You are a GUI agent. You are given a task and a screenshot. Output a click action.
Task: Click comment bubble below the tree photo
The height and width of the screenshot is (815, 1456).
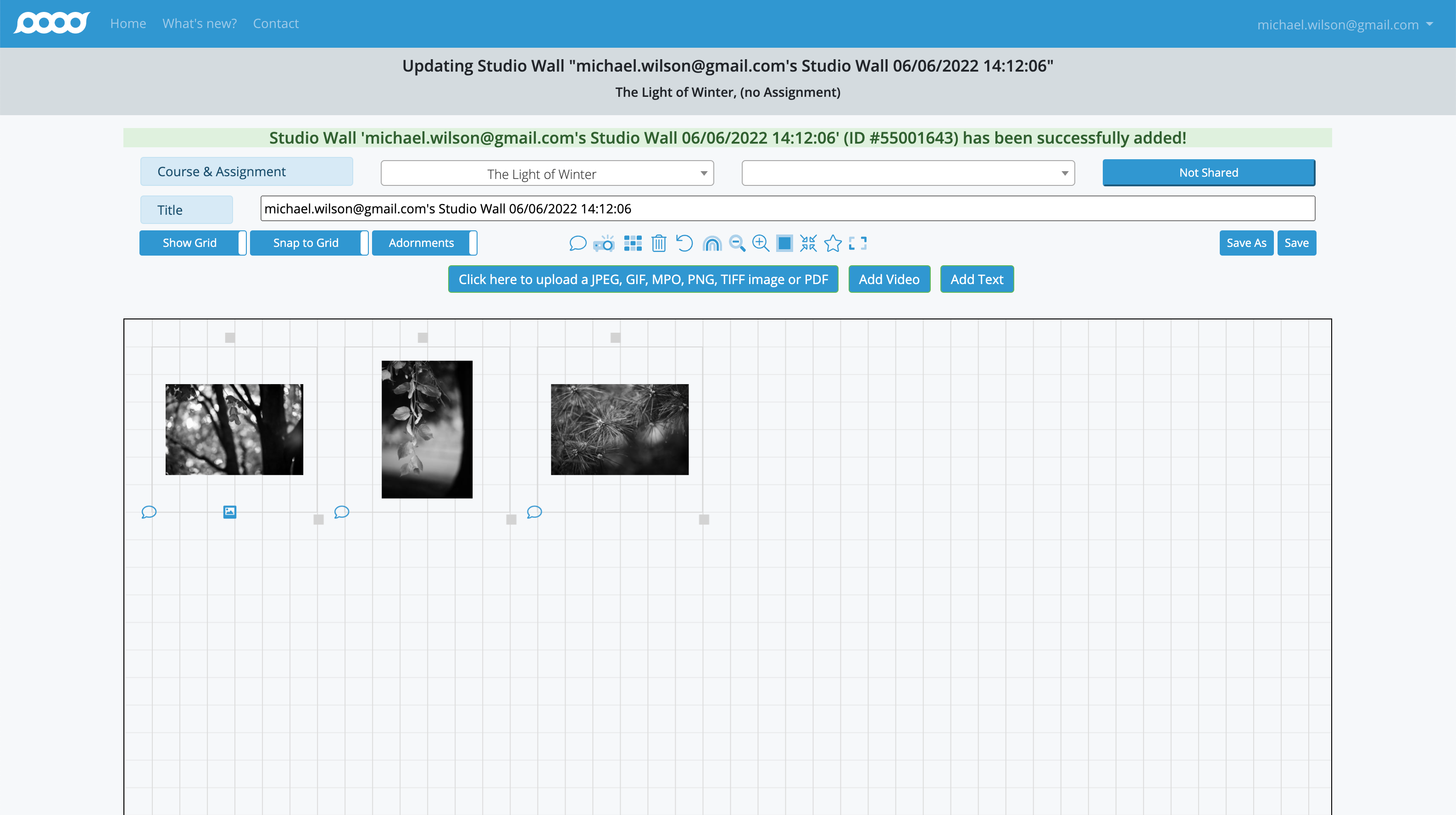[x=149, y=512]
